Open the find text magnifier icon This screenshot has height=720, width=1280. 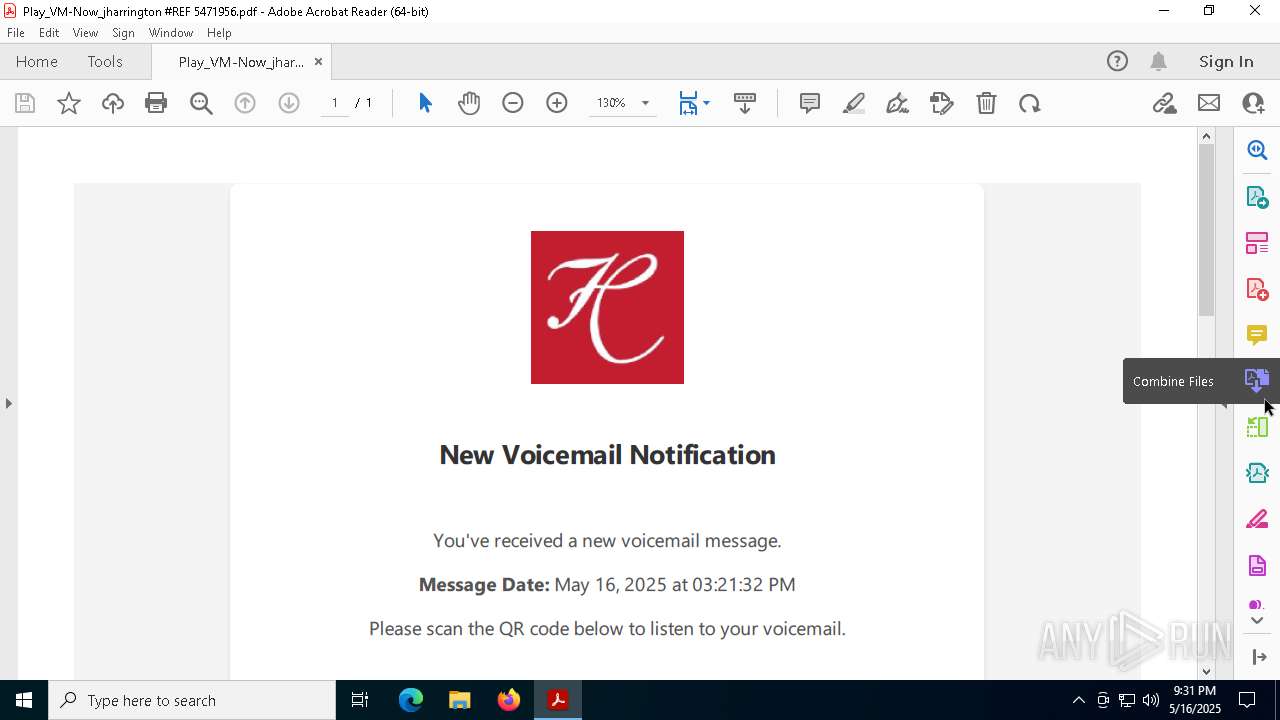click(201, 103)
